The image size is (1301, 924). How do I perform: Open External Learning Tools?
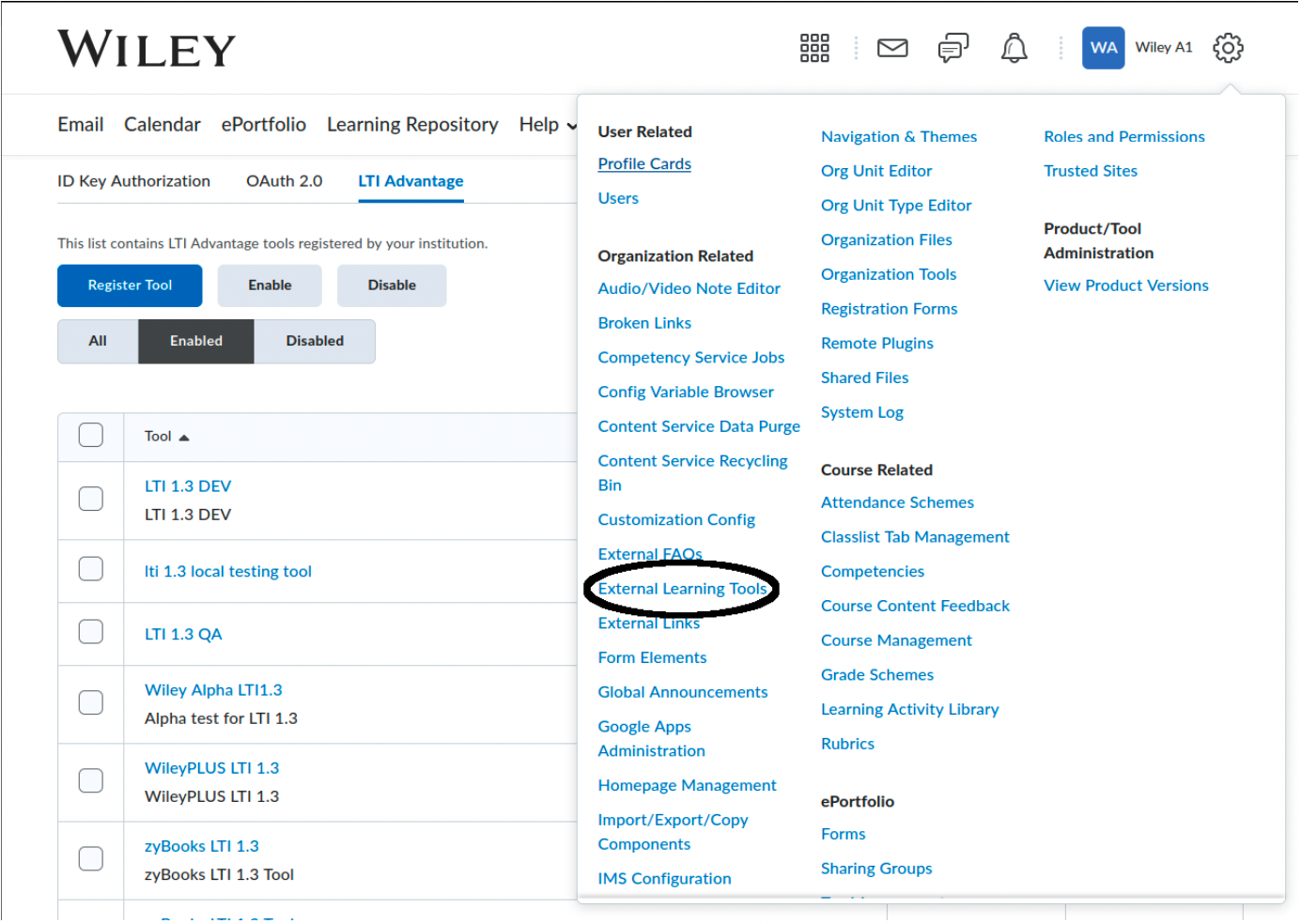coord(683,590)
